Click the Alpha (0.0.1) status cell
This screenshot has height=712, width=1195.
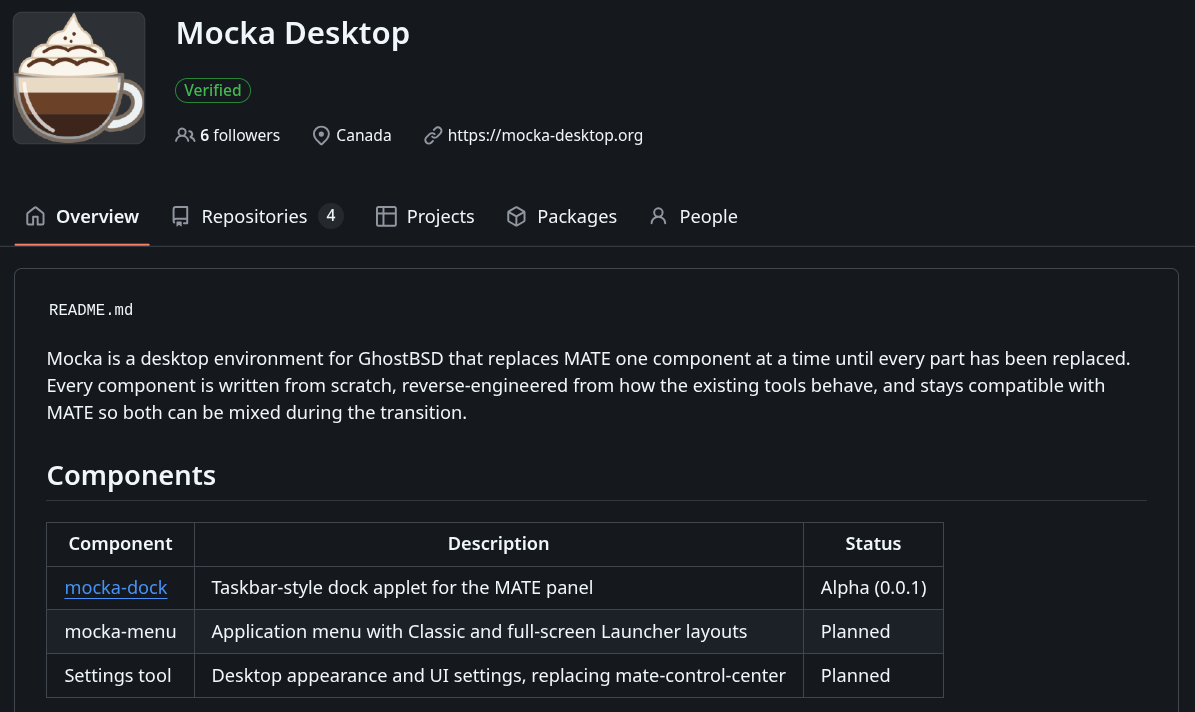(x=873, y=588)
